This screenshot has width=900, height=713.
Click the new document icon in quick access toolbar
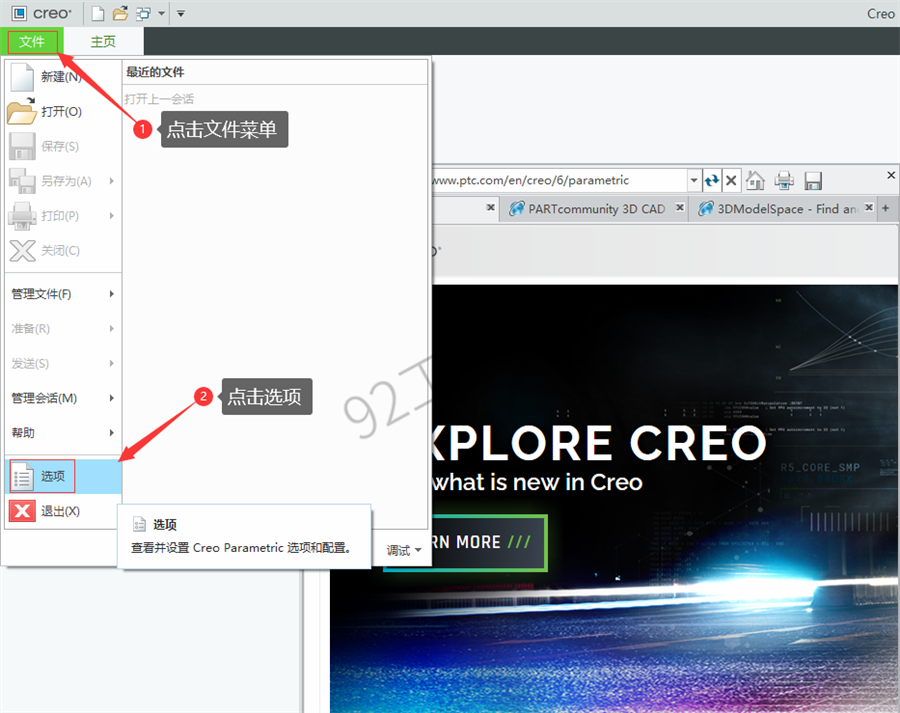[98, 13]
